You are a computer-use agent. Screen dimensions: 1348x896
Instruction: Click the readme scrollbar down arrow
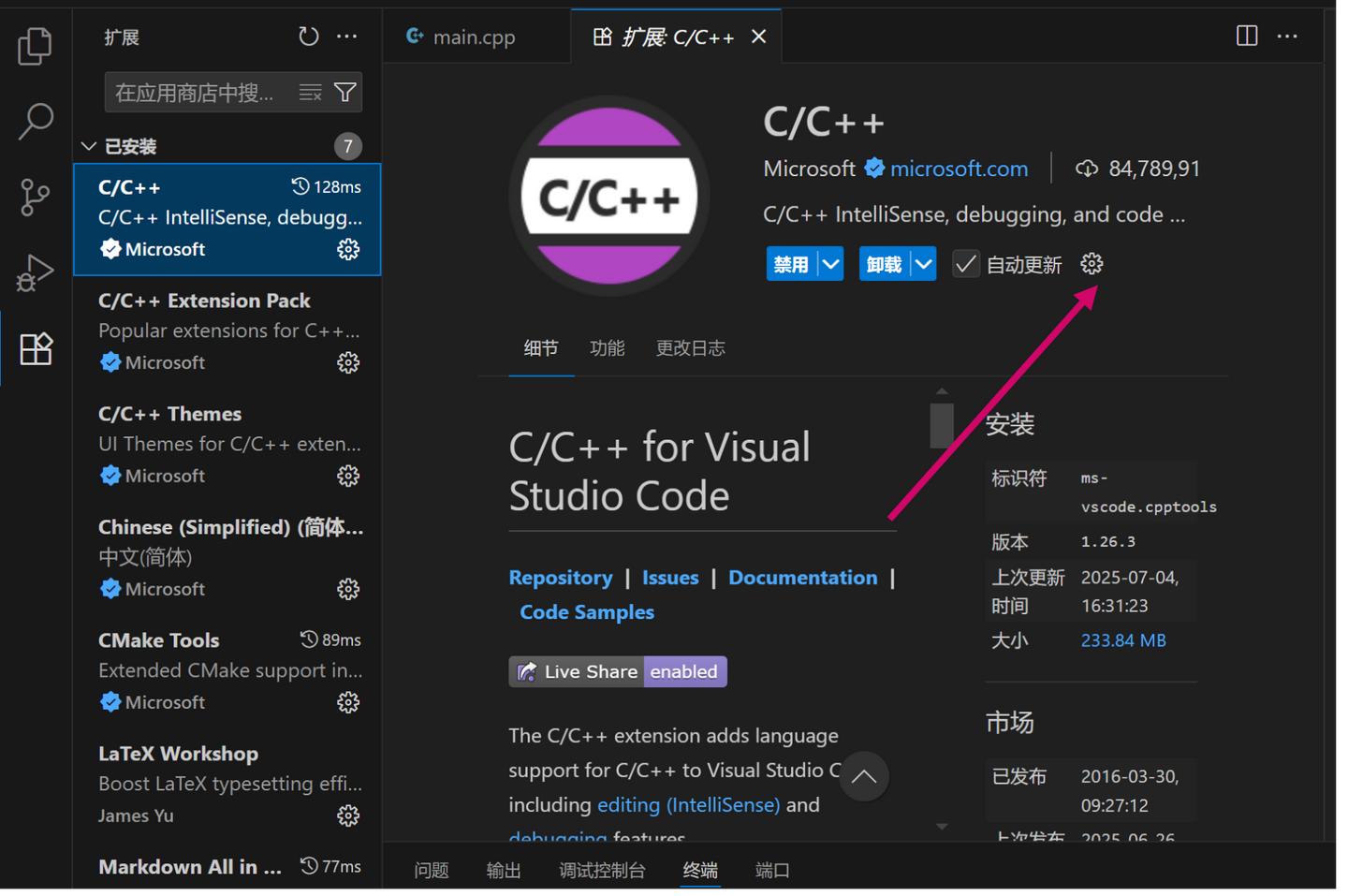coord(942,827)
